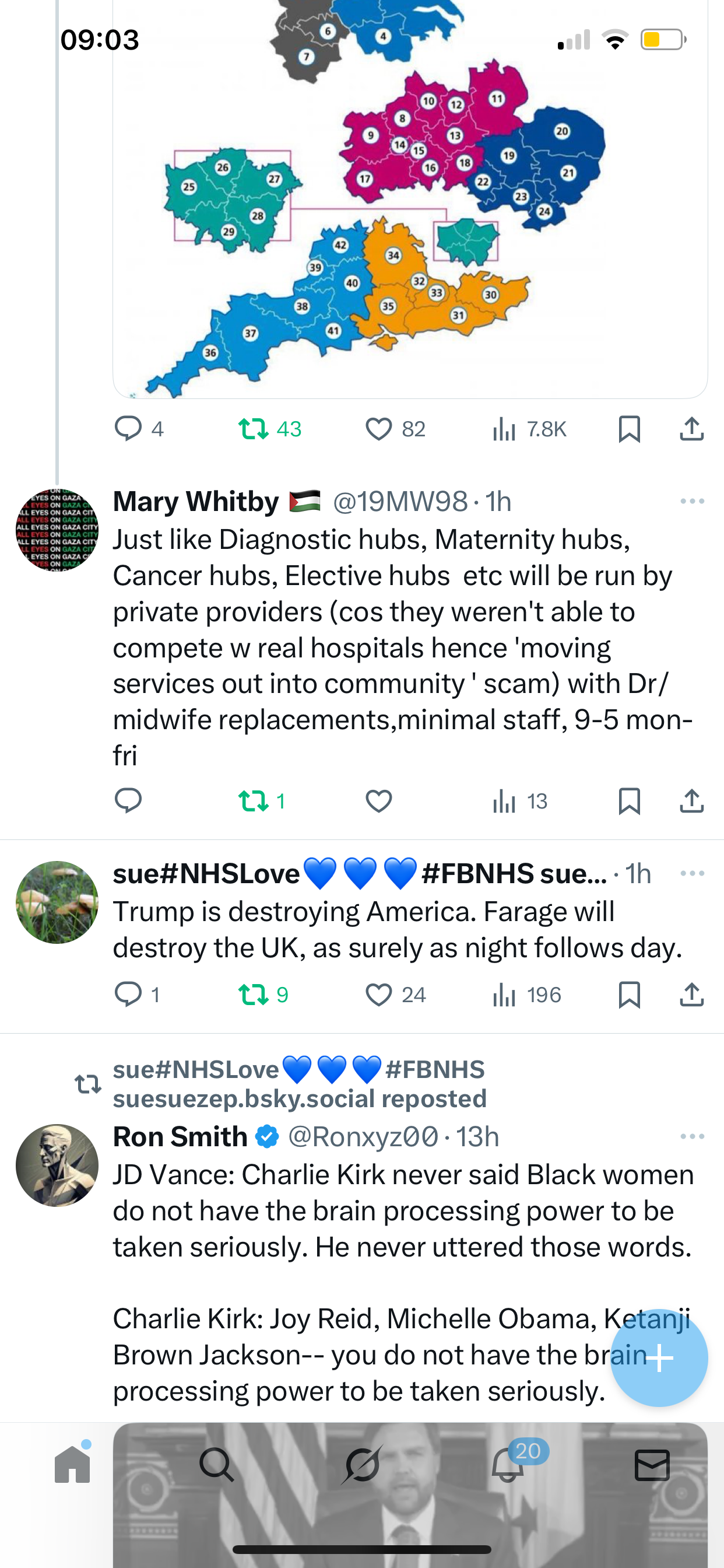Like the Trump and Farage tweet

pyautogui.click(x=378, y=995)
